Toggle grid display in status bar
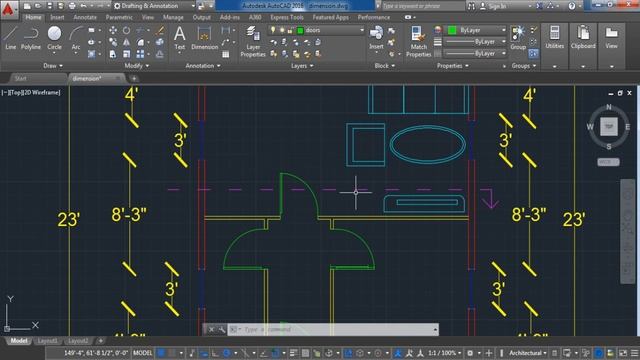This screenshot has width=640, height=360. (x=162, y=353)
